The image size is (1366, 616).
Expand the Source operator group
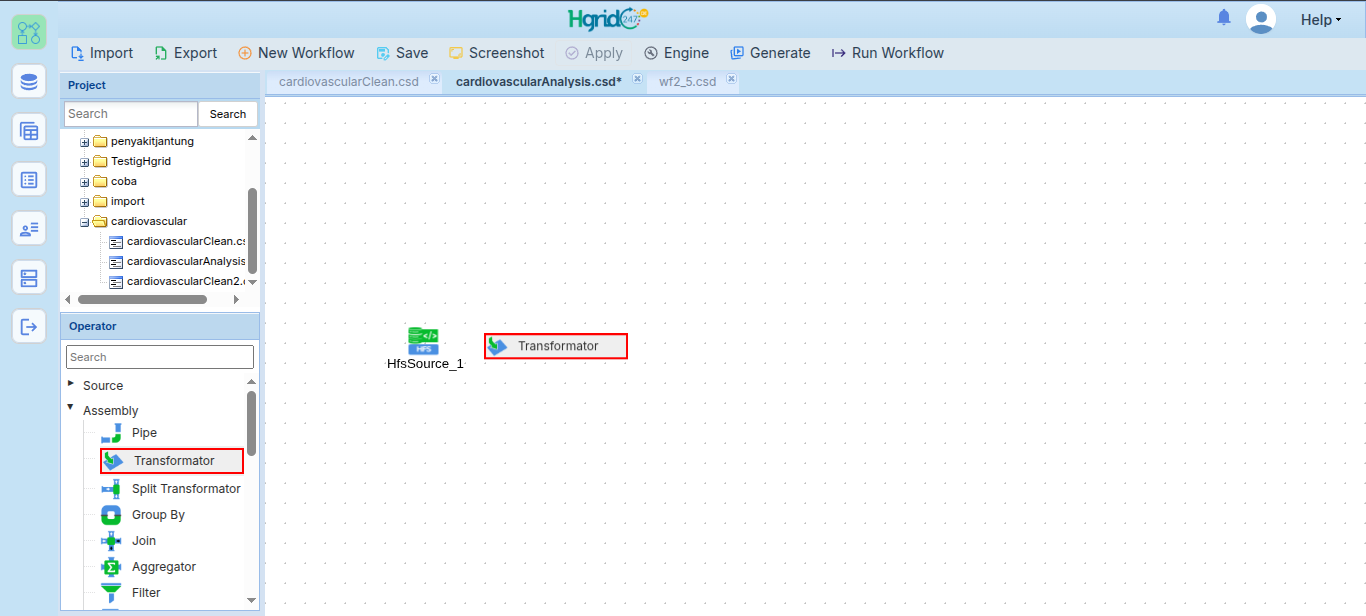coord(71,384)
